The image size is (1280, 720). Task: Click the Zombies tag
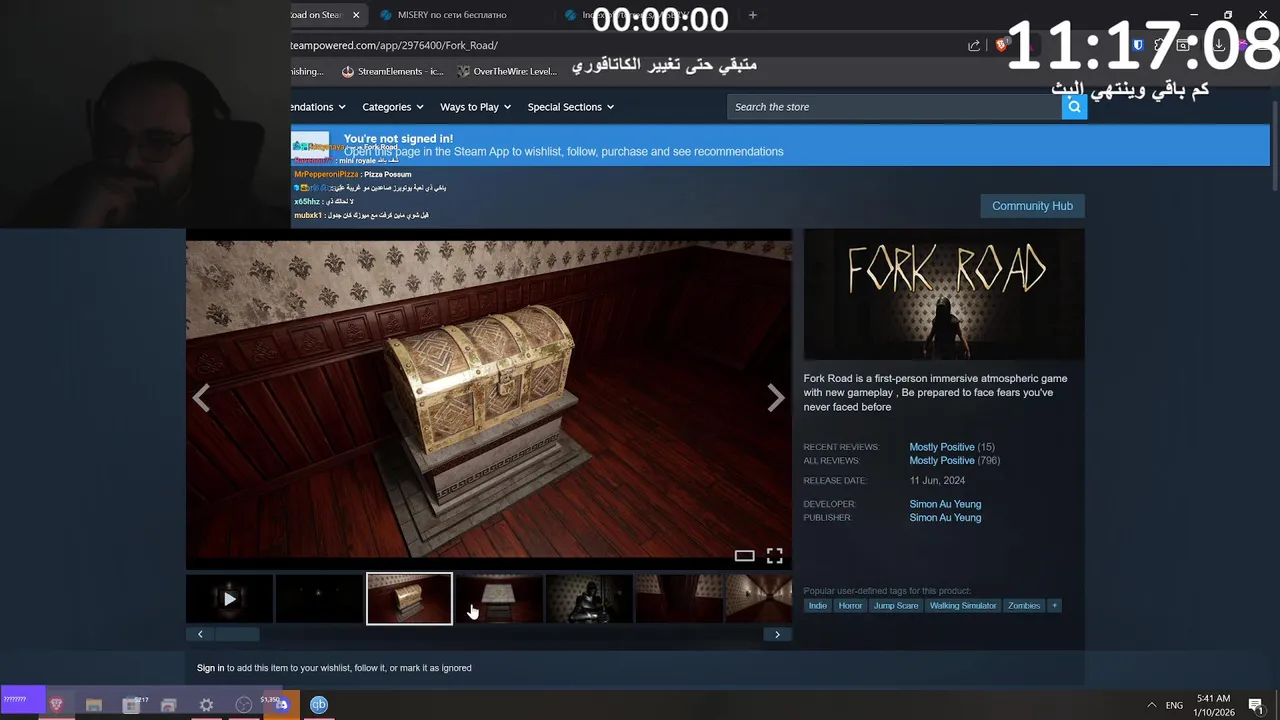pos(1024,606)
